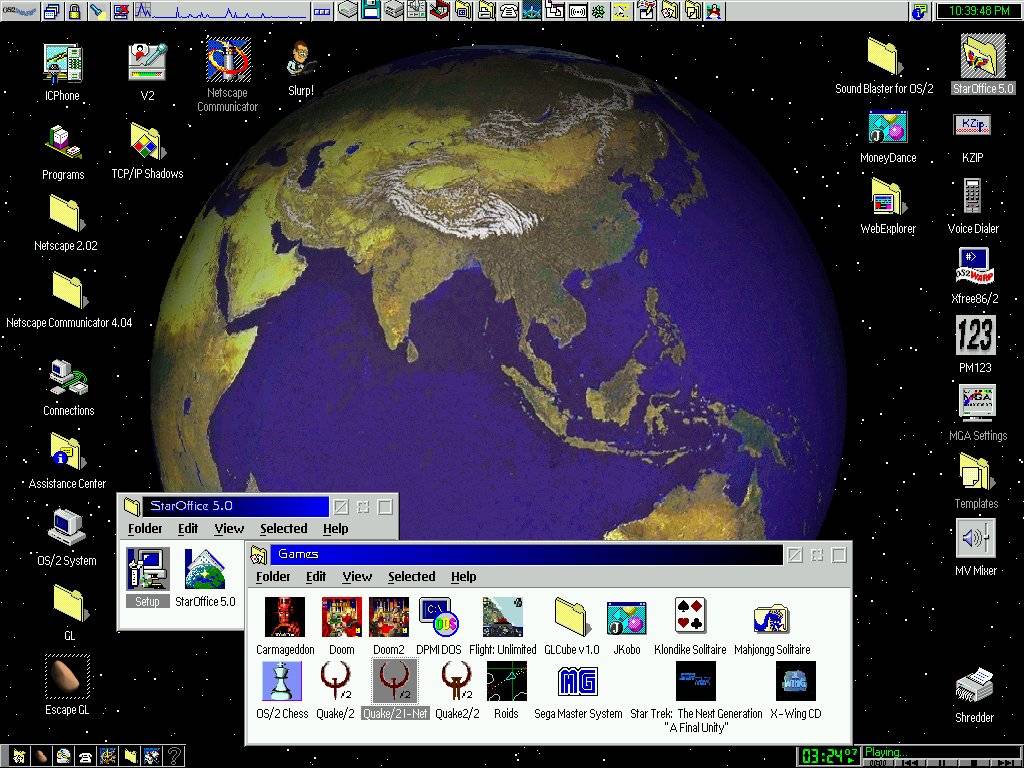Launch WebExplorer from the desktop
Viewport: 1024px width, 768px height.
888,206
